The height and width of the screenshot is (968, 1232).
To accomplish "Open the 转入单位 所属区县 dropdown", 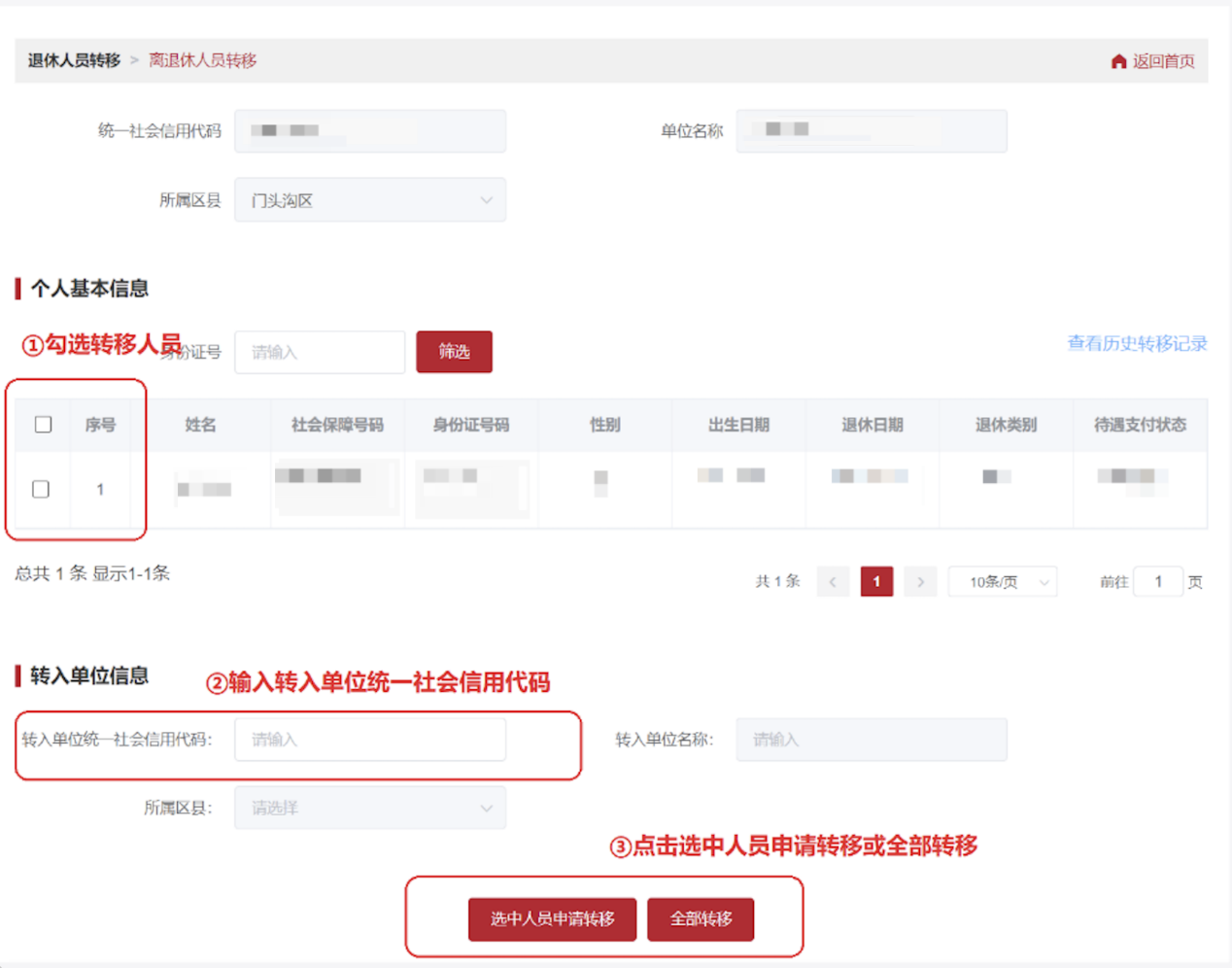I will [x=369, y=808].
